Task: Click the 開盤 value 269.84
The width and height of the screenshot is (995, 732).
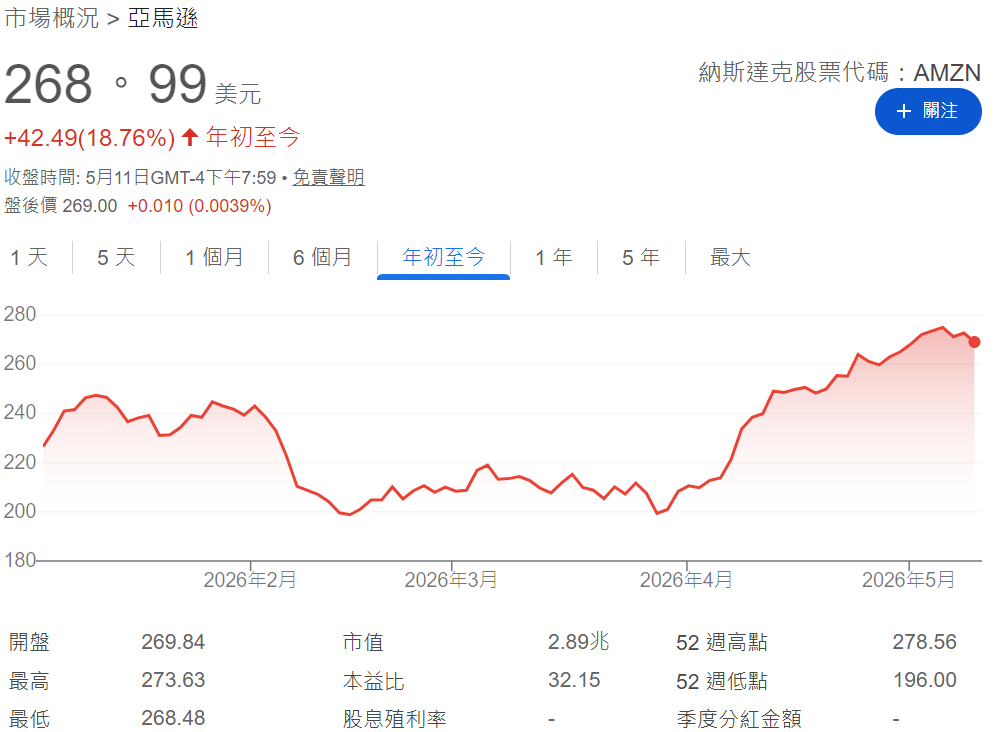Action: tap(173, 642)
